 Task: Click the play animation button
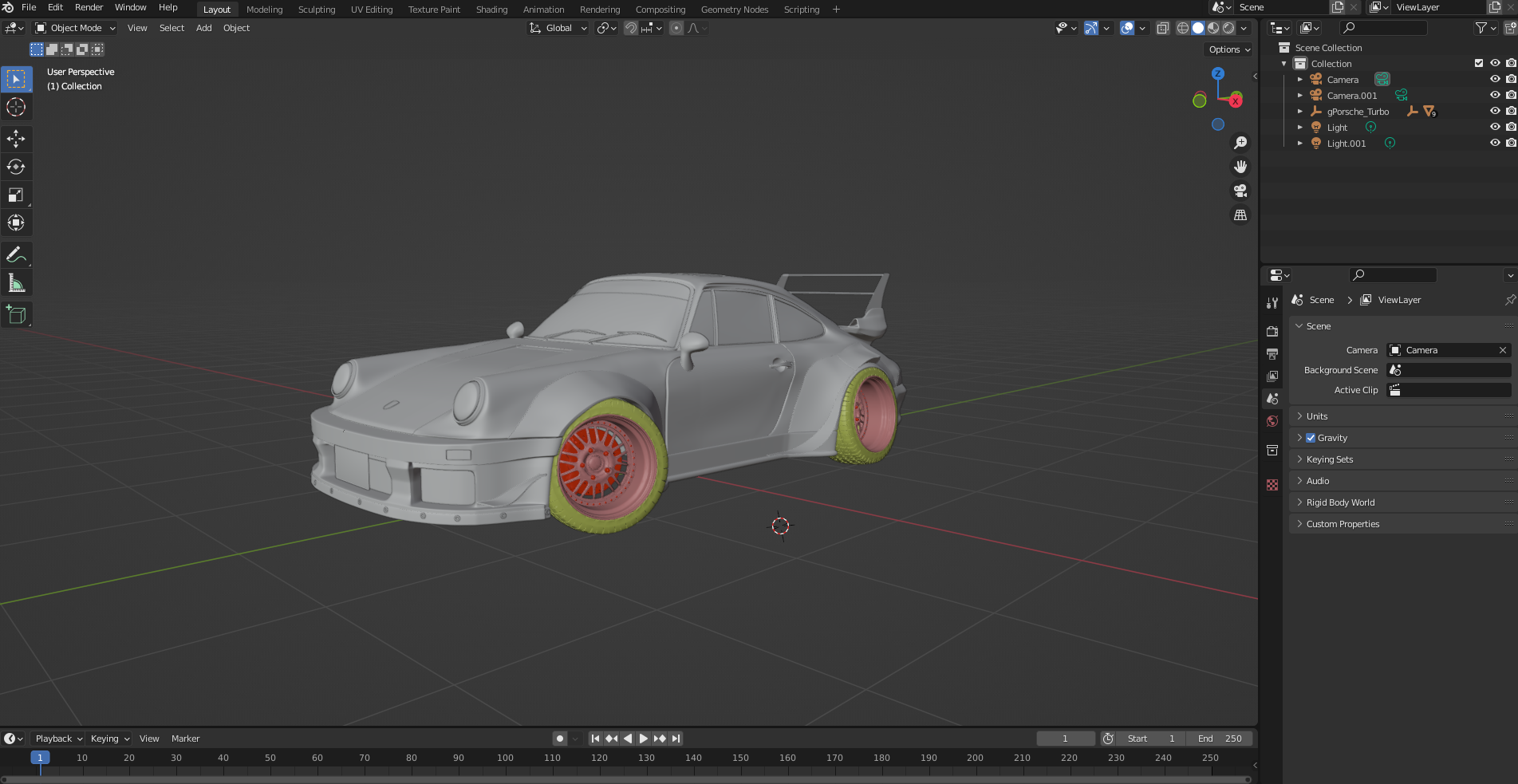tap(644, 739)
